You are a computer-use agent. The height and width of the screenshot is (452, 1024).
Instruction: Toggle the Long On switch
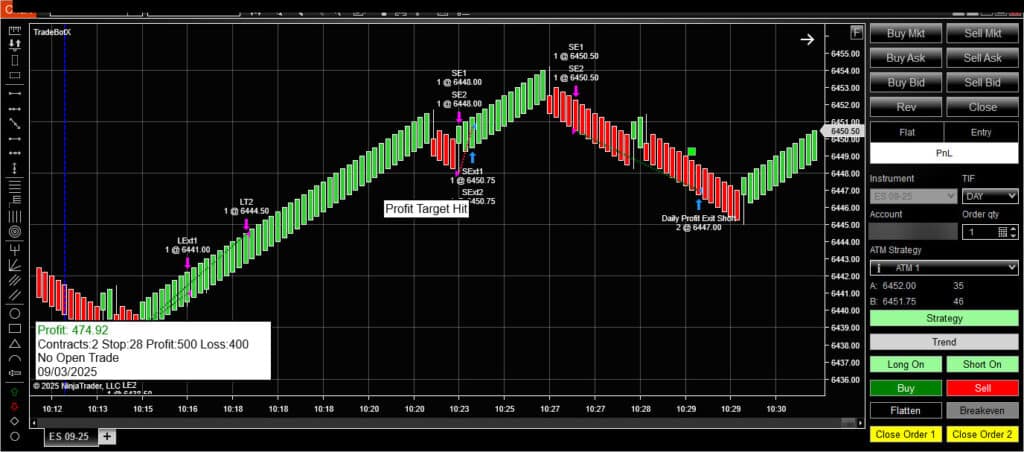pos(906,364)
